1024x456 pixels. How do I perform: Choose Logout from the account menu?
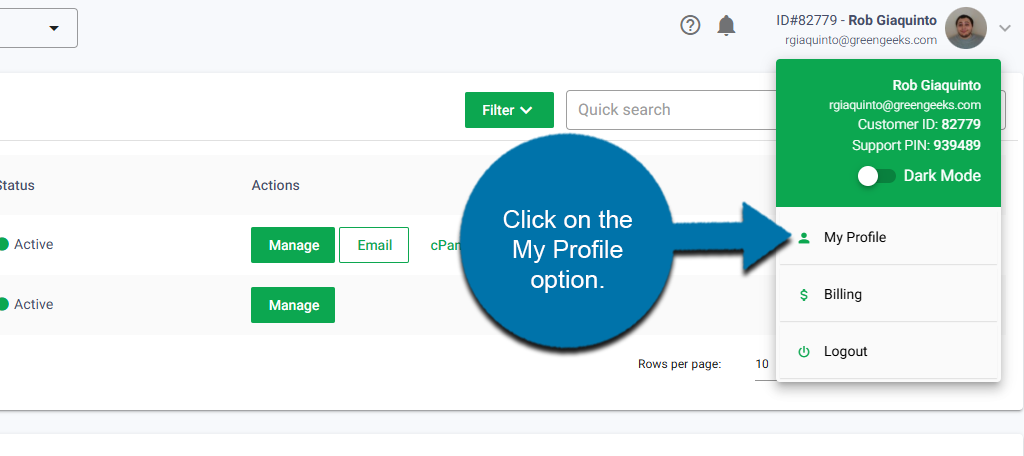(846, 352)
